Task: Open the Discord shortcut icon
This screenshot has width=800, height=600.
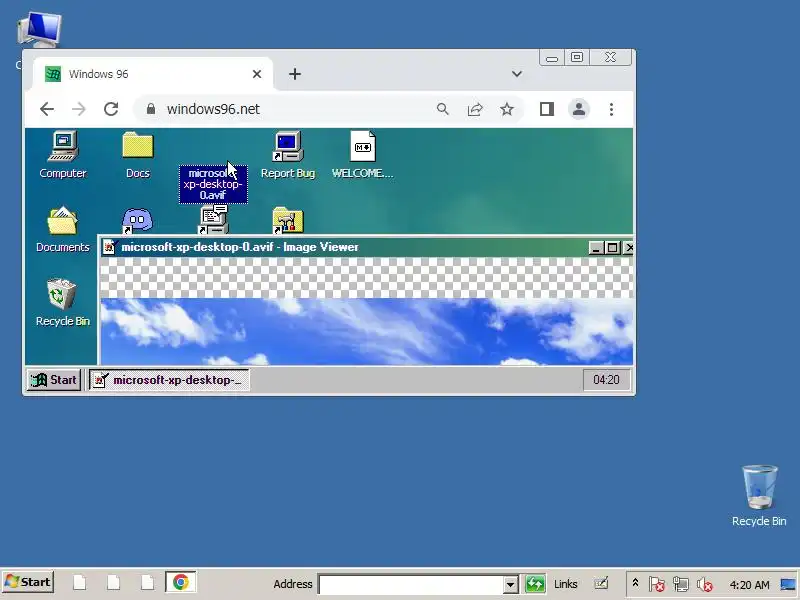Action: coord(137,220)
